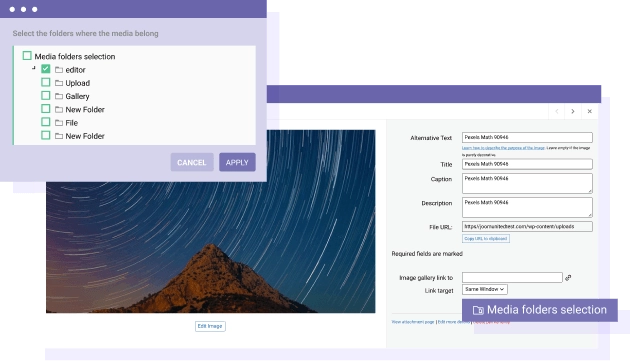Focus the Title input field

(x=527, y=164)
